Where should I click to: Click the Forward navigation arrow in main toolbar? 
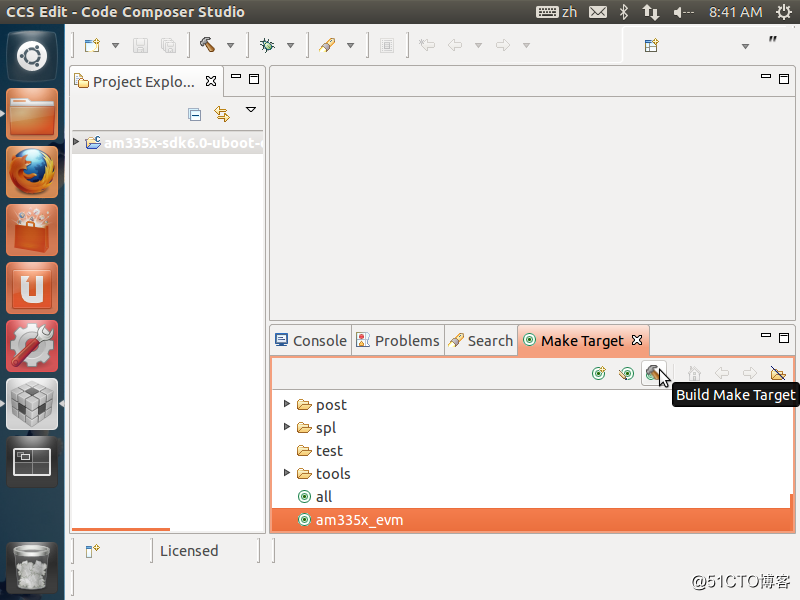click(503, 45)
